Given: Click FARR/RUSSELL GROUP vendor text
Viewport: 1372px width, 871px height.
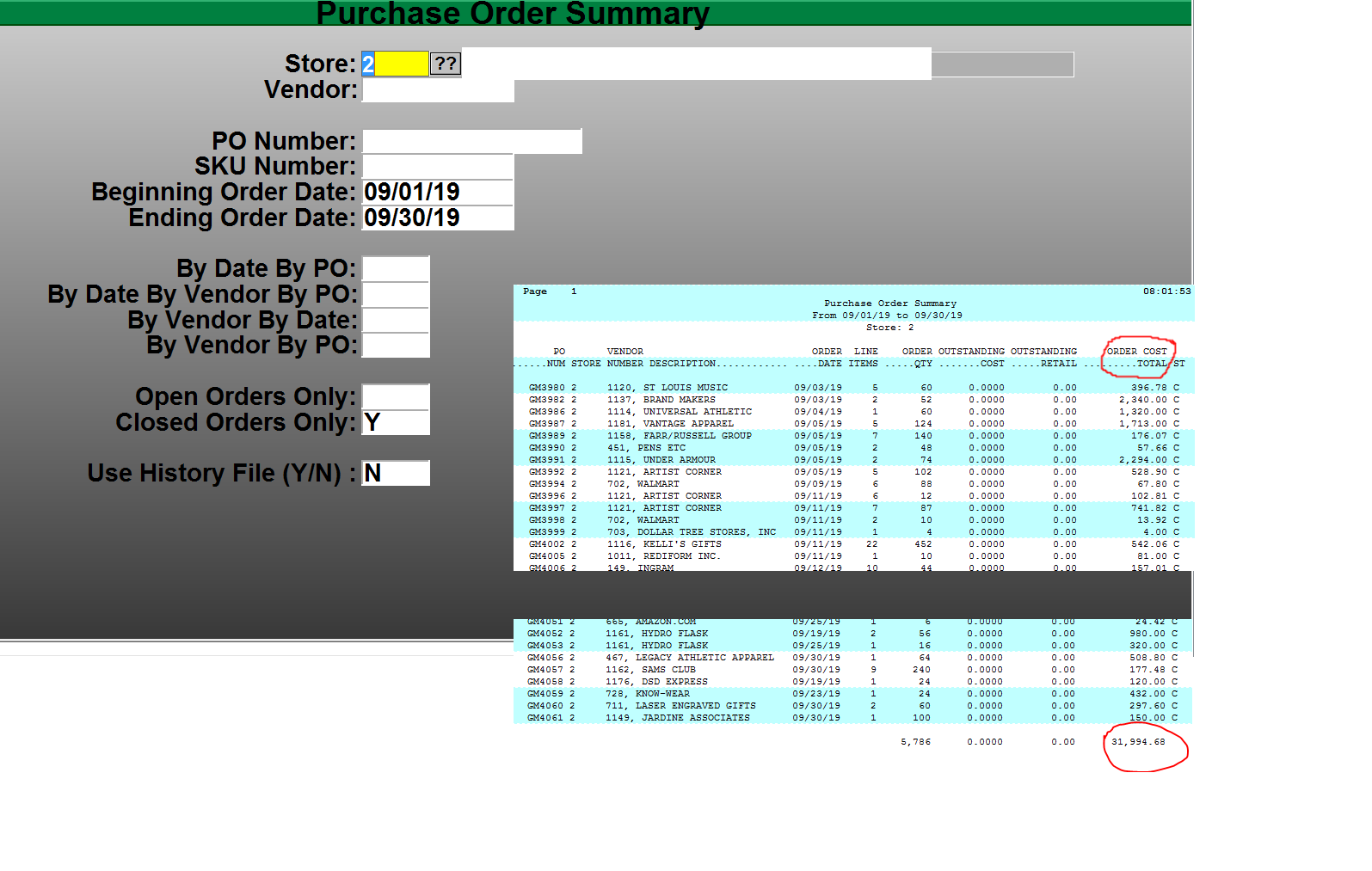Looking at the screenshot, I should (698, 436).
